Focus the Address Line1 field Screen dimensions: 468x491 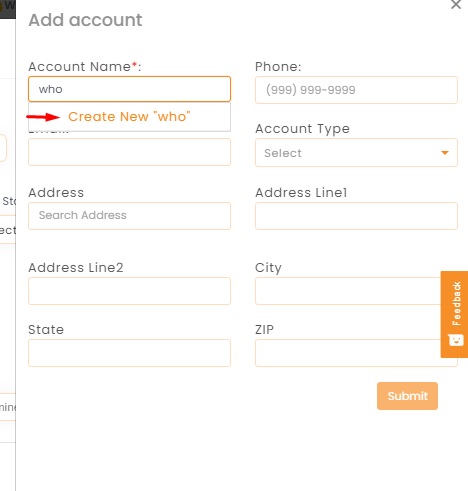coord(356,216)
